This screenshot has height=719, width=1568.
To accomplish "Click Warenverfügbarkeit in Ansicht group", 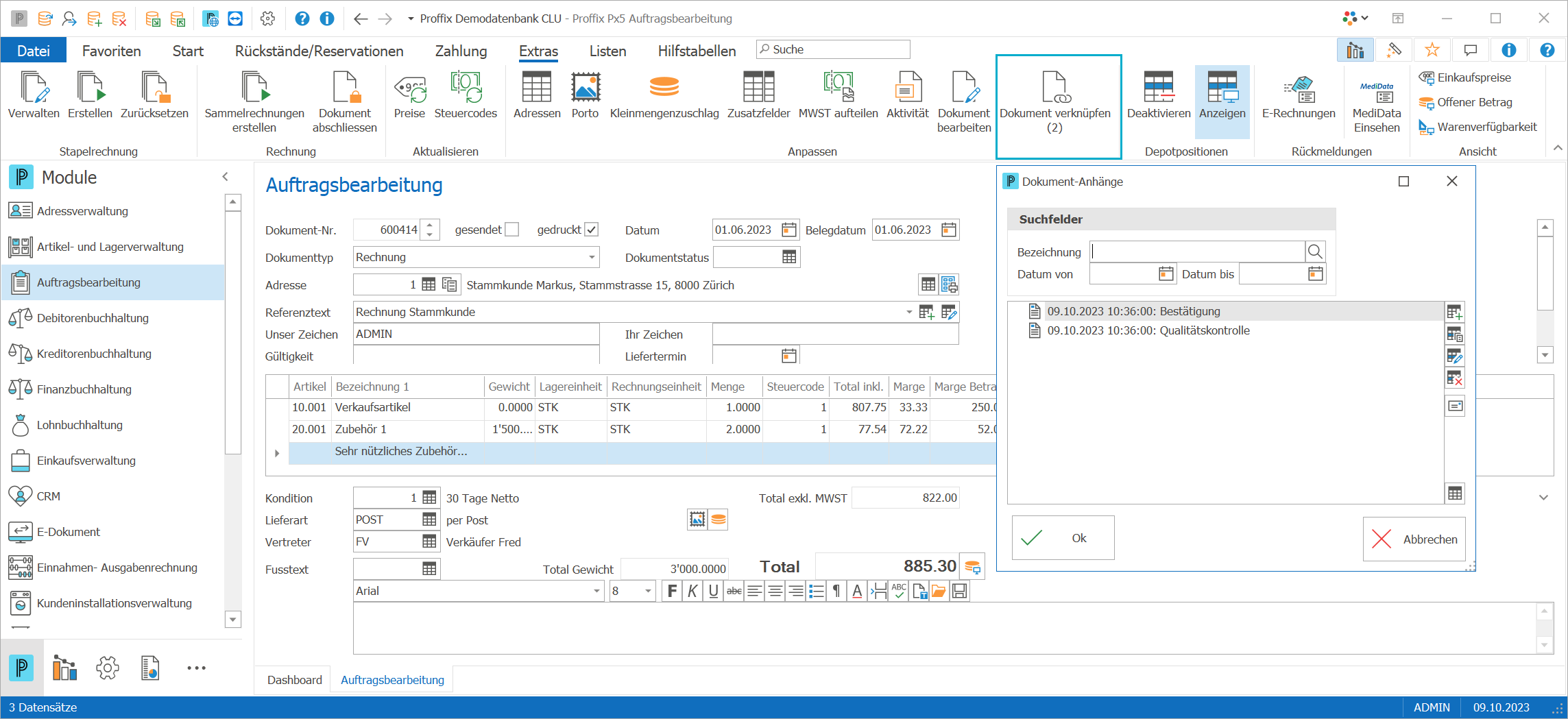I will [x=1477, y=127].
